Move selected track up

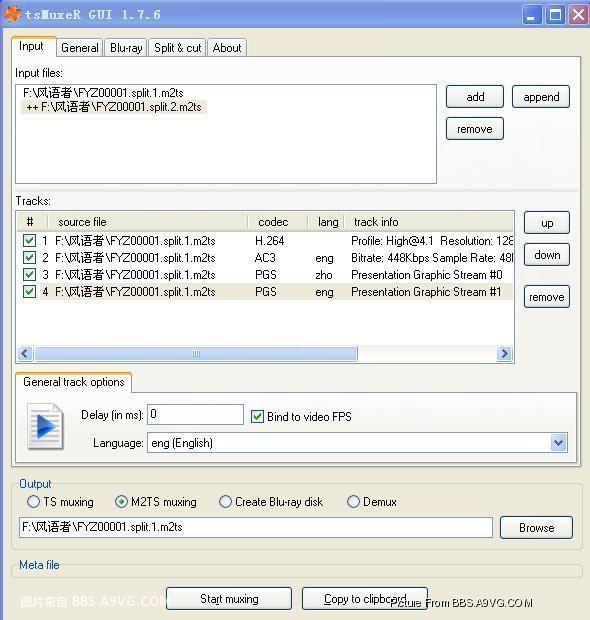click(547, 223)
